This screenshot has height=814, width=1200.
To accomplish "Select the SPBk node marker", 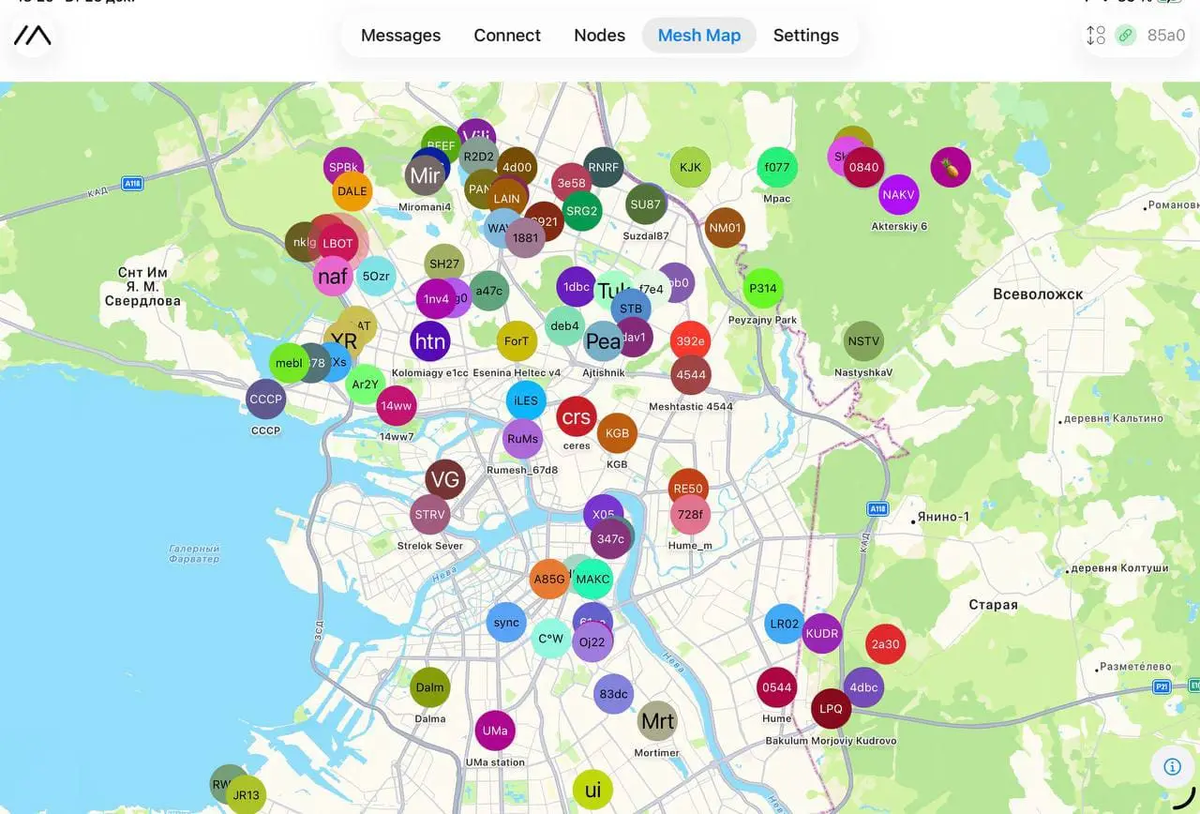I will 343,167.
